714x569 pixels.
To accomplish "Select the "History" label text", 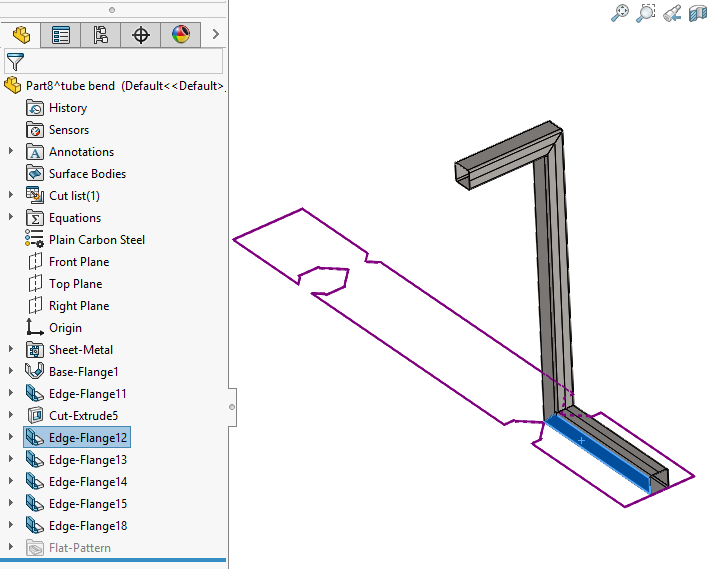I will tap(68, 108).
